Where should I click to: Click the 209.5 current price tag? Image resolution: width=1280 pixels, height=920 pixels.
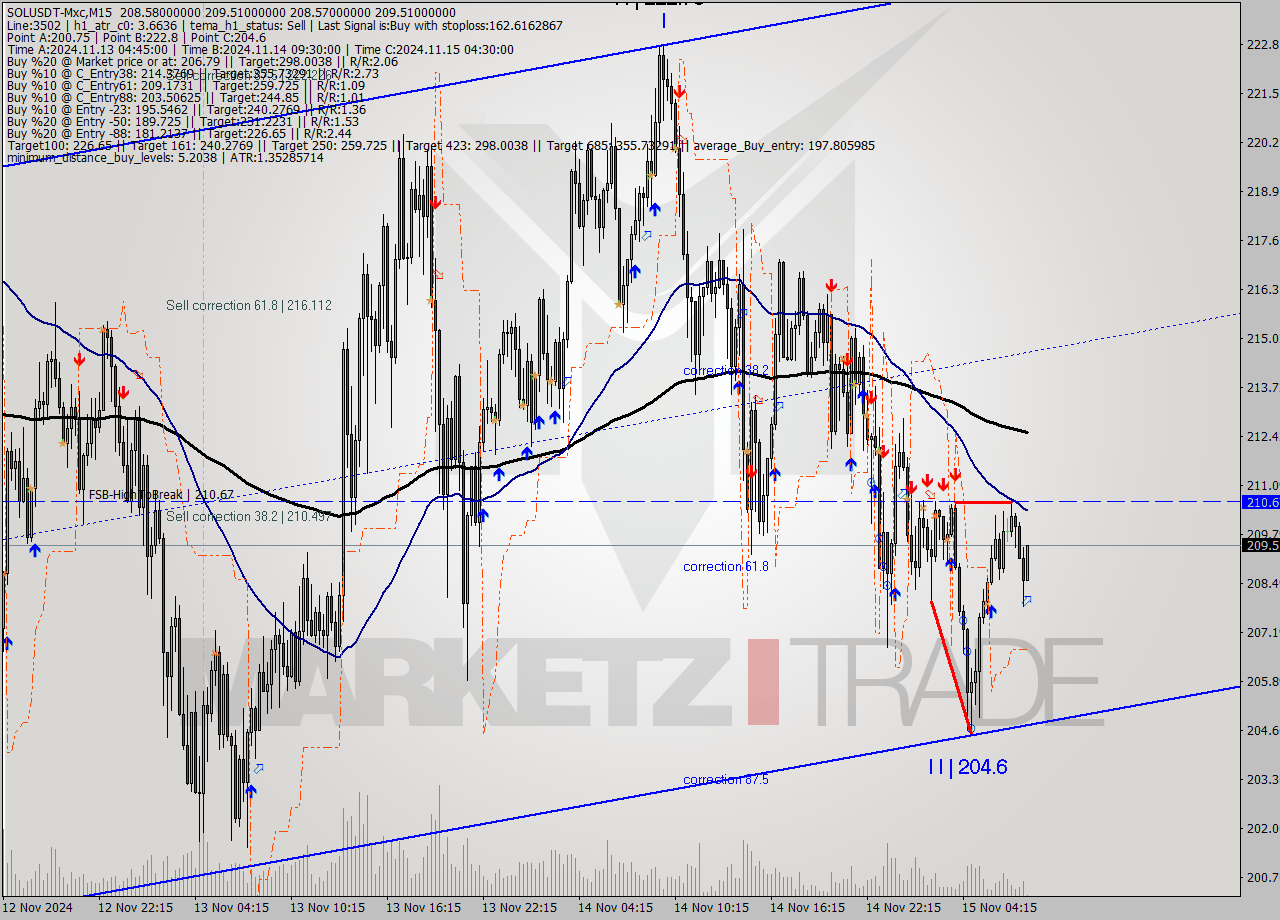click(x=1260, y=545)
